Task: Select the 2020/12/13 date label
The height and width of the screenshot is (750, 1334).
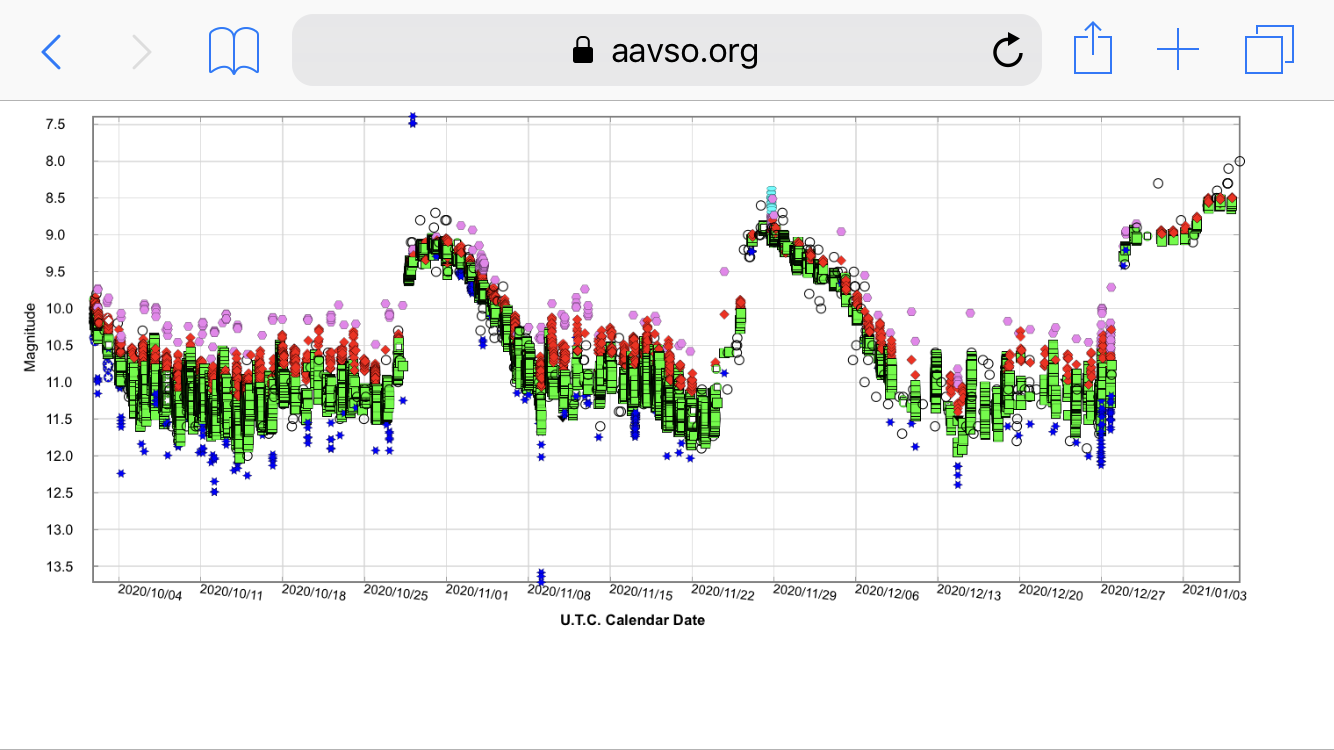Action: 969,593
